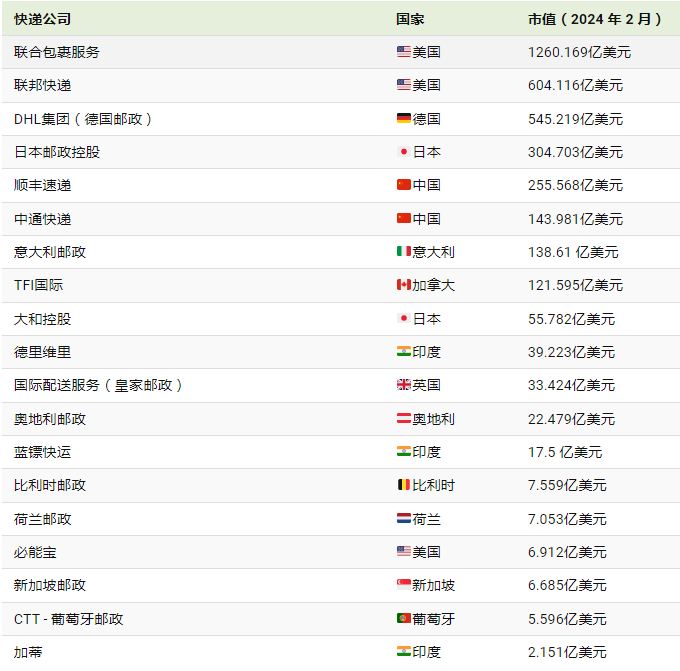Viewport: 680px width, 671px height.
Task: Click the UK flag icon
Action: point(404,384)
